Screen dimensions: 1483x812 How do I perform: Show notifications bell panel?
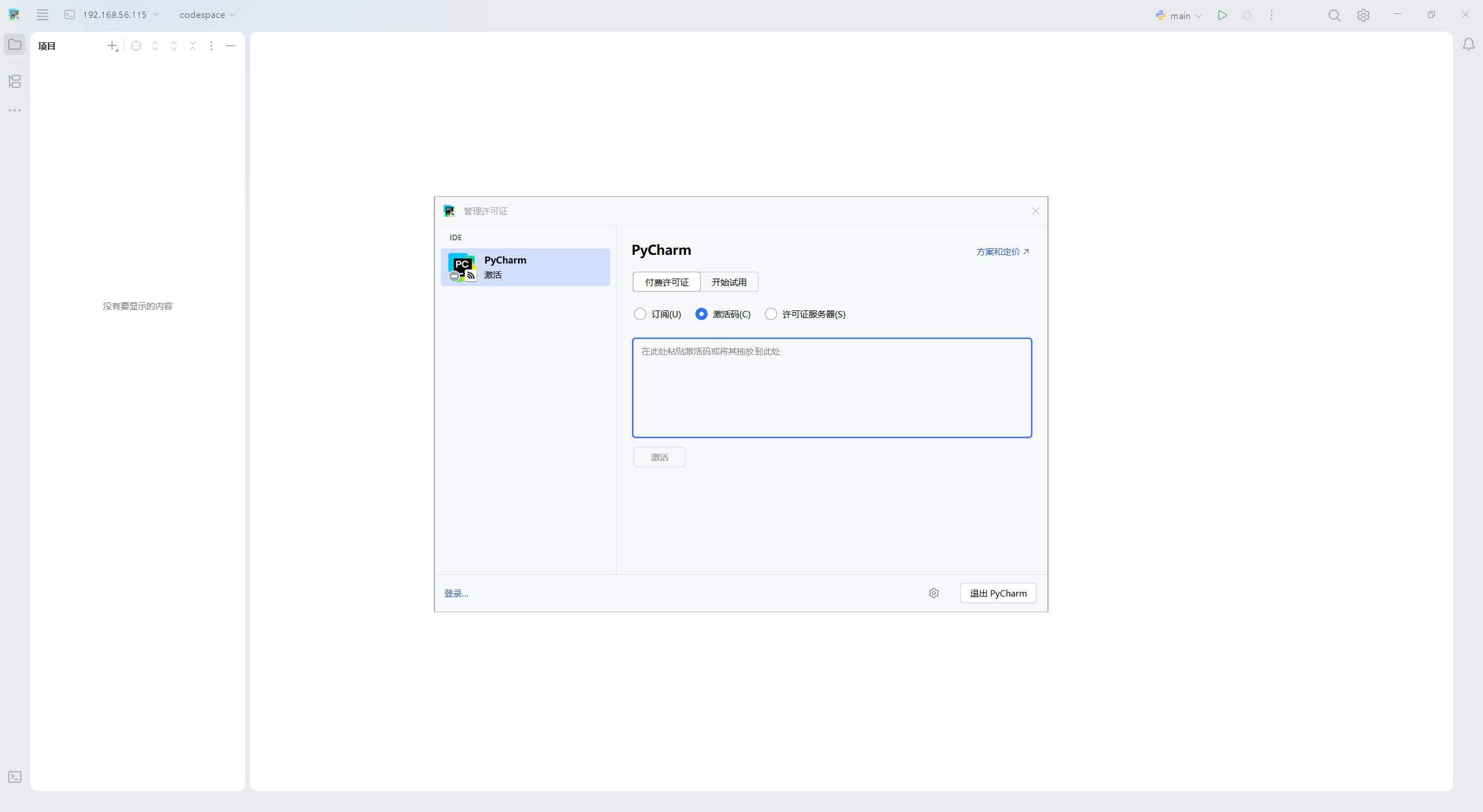click(1469, 45)
